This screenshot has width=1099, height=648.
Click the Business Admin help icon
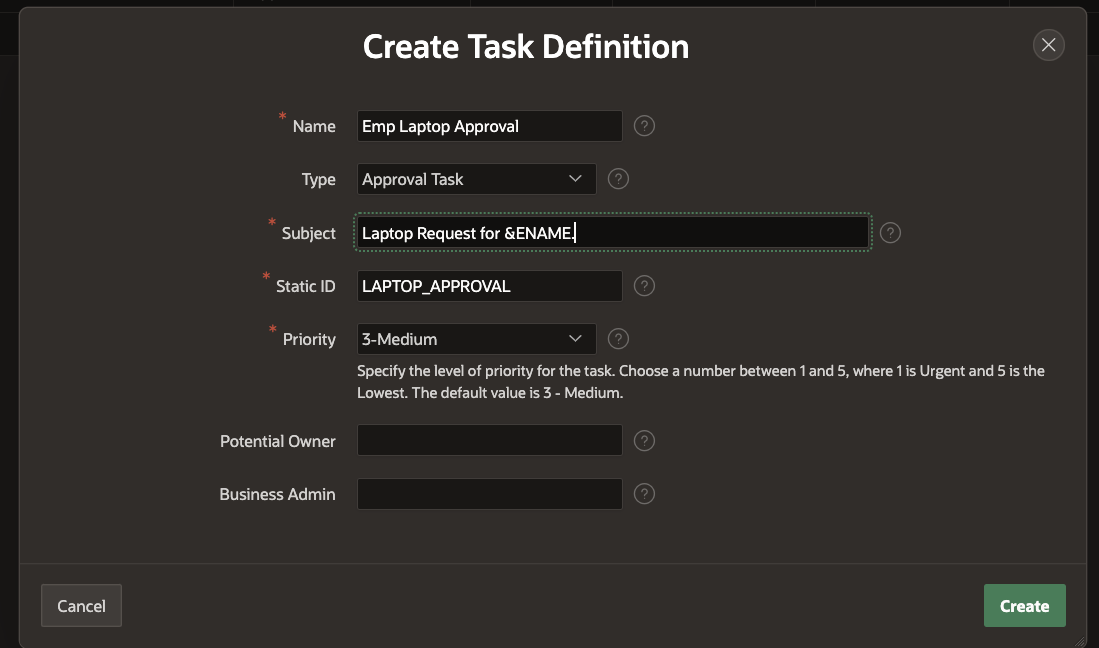point(645,494)
